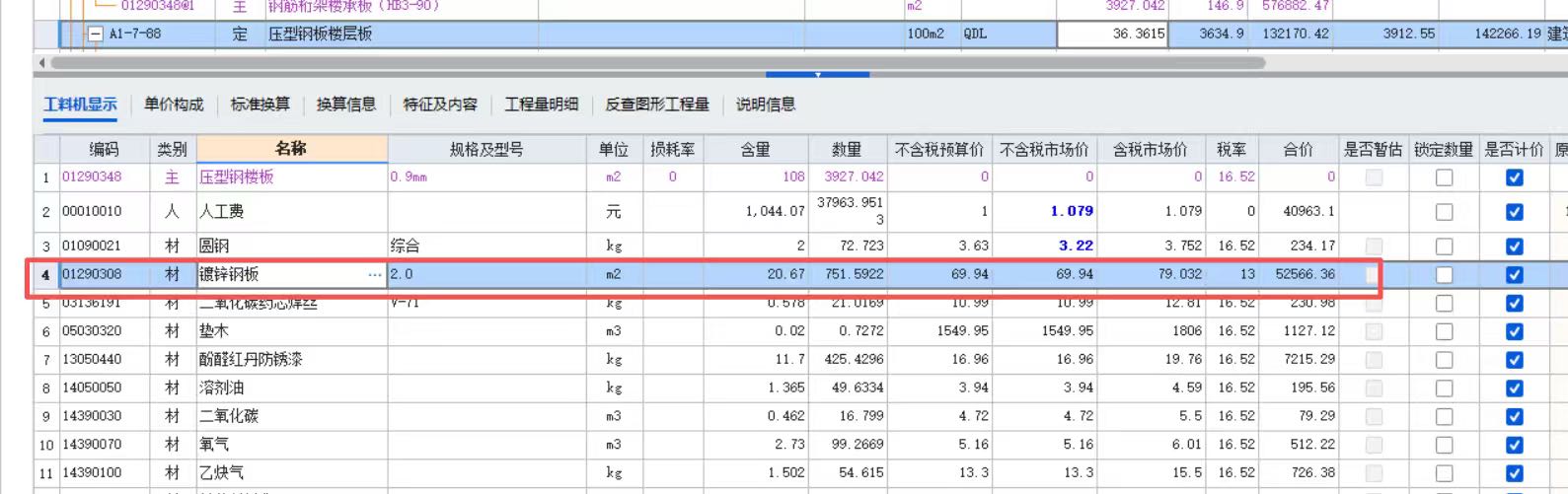Select code cell 01090021
This screenshot has width=1568, height=494.
click(x=104, y=246)
